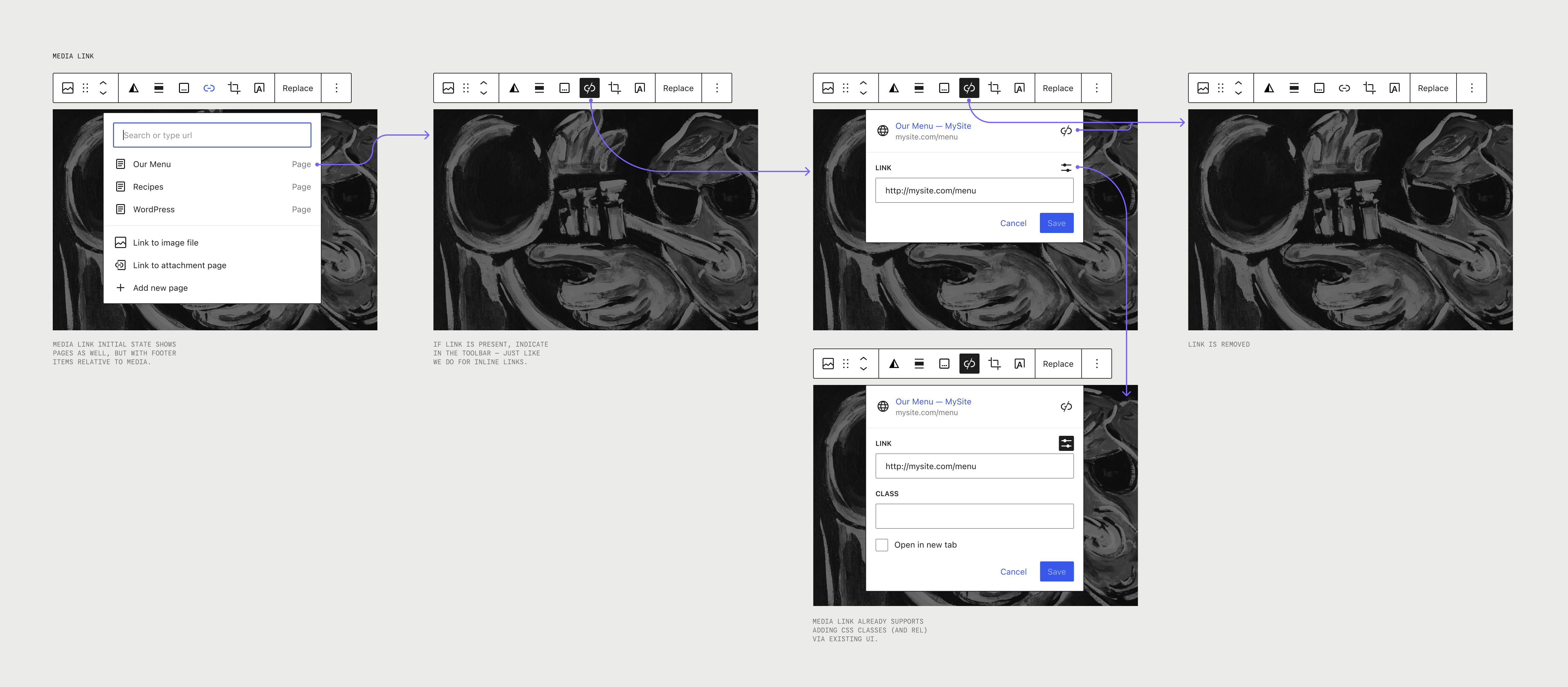Select Link to attachment page
1568x687 pixels.
(179, 265)
